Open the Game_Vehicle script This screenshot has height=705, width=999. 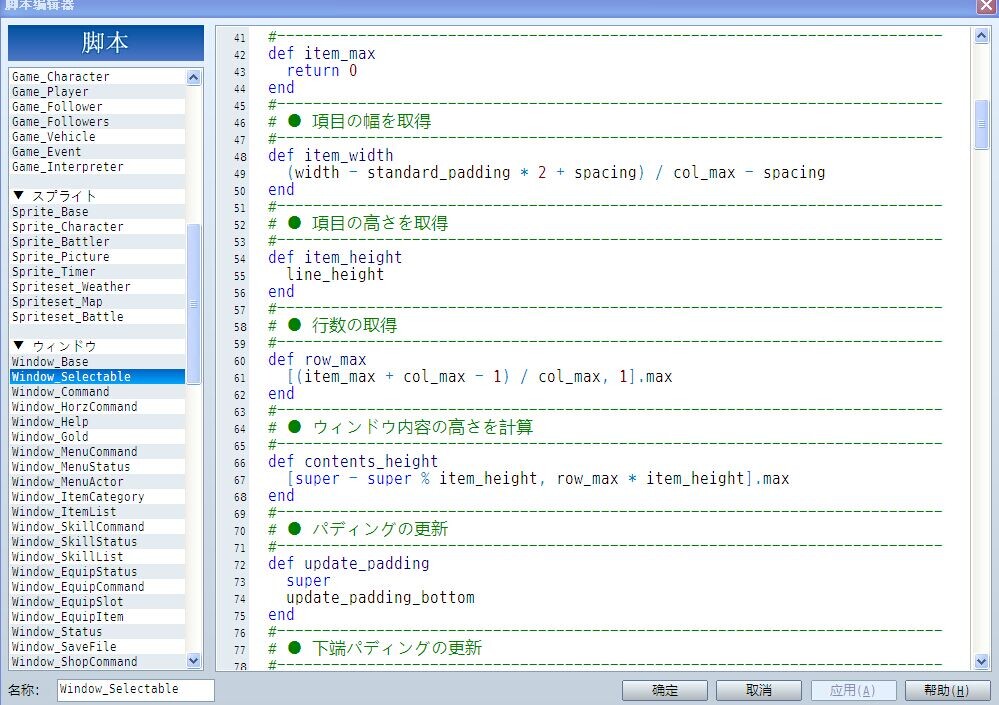[98, 137]
